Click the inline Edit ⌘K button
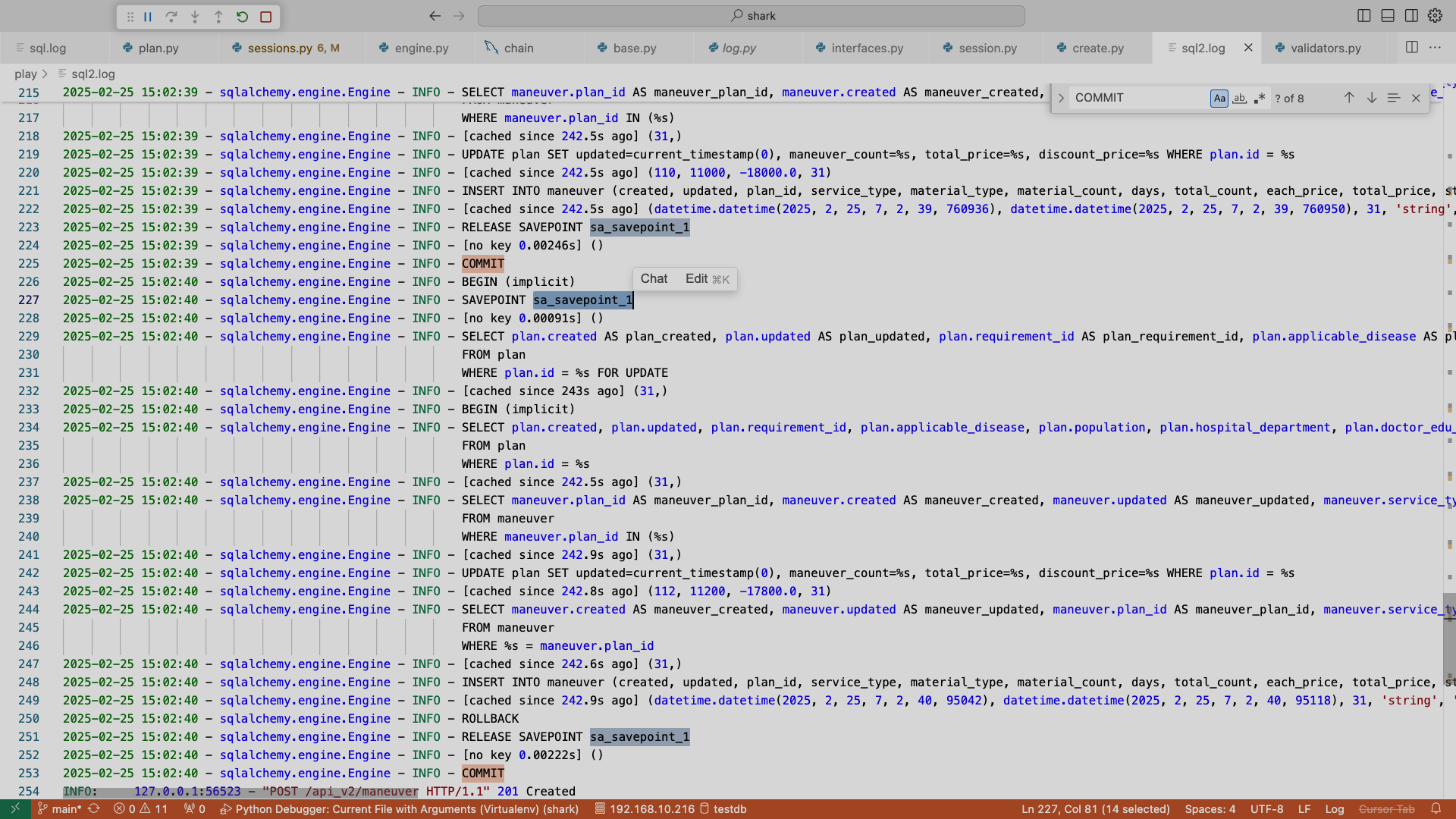The image size is (1456, 819). click(x=708, y=279)
